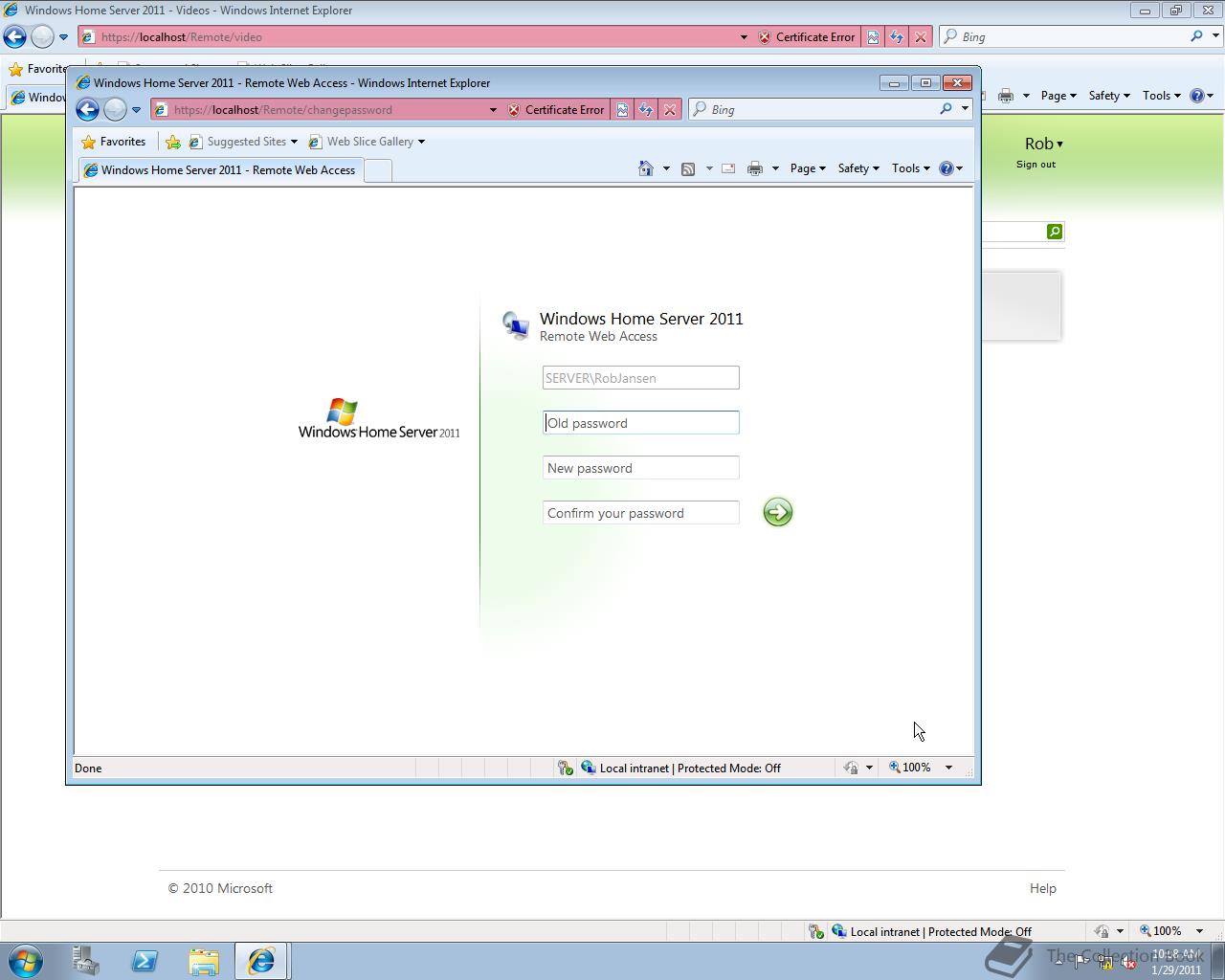Open the Favorites center in front window
The width and height of the screenshot is (1225, 980).
(114, 142)
